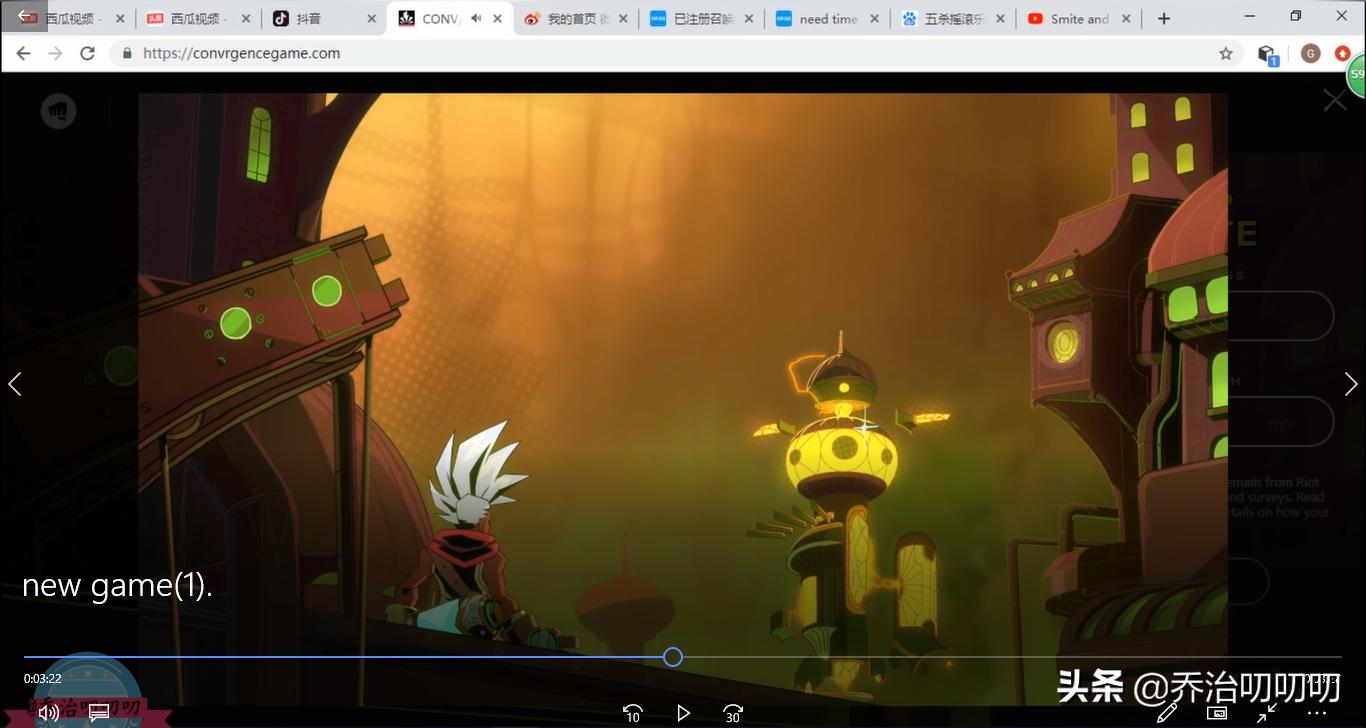Bookmark this page with the star icon
The height and width of the screenshot is (728, 1366).
click(x=1226, y=53)
